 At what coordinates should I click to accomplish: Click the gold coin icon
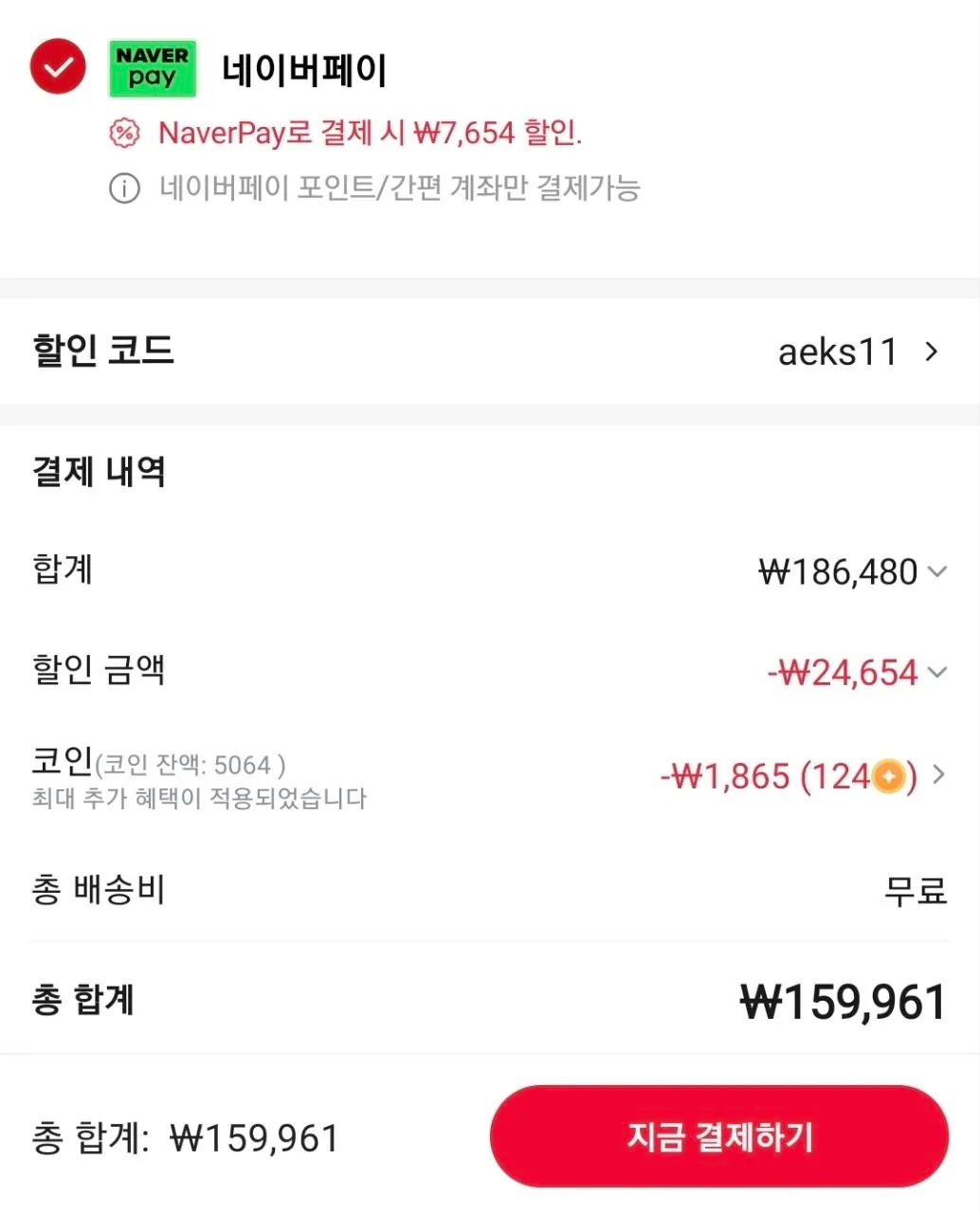click(888, 778)
